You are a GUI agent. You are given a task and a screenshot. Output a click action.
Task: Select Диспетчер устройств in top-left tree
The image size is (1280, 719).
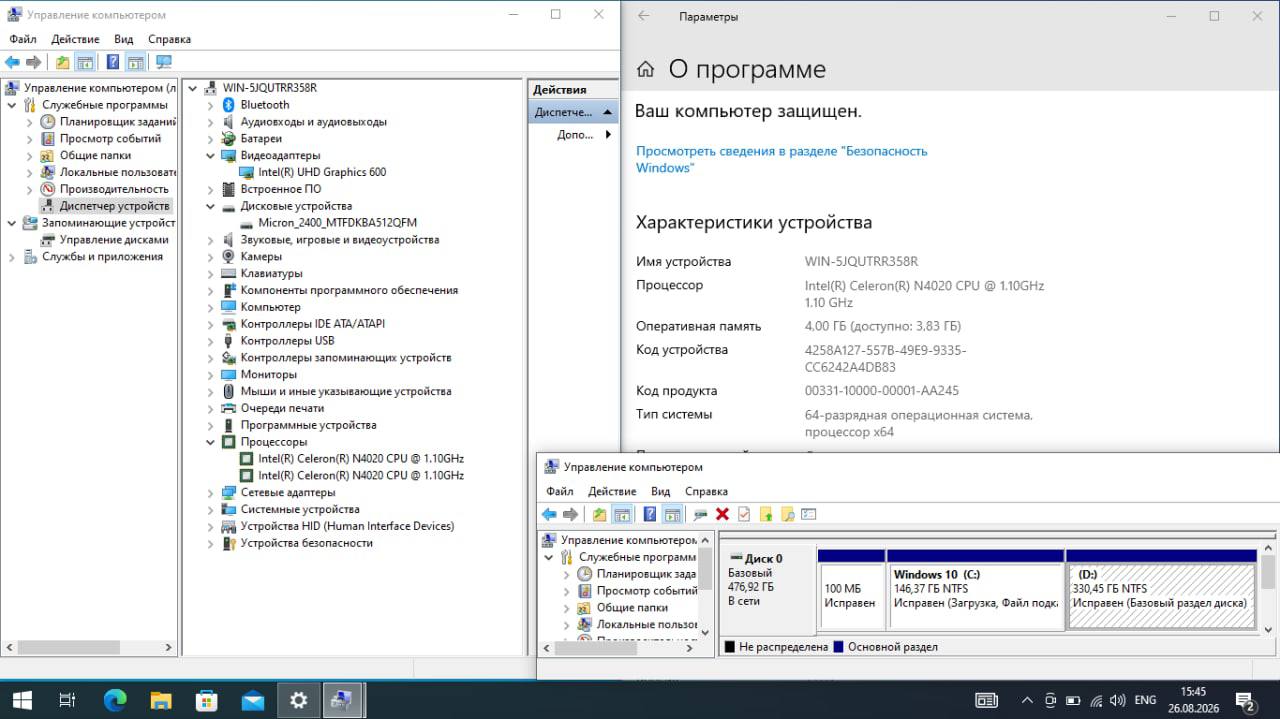coord(114,206)
